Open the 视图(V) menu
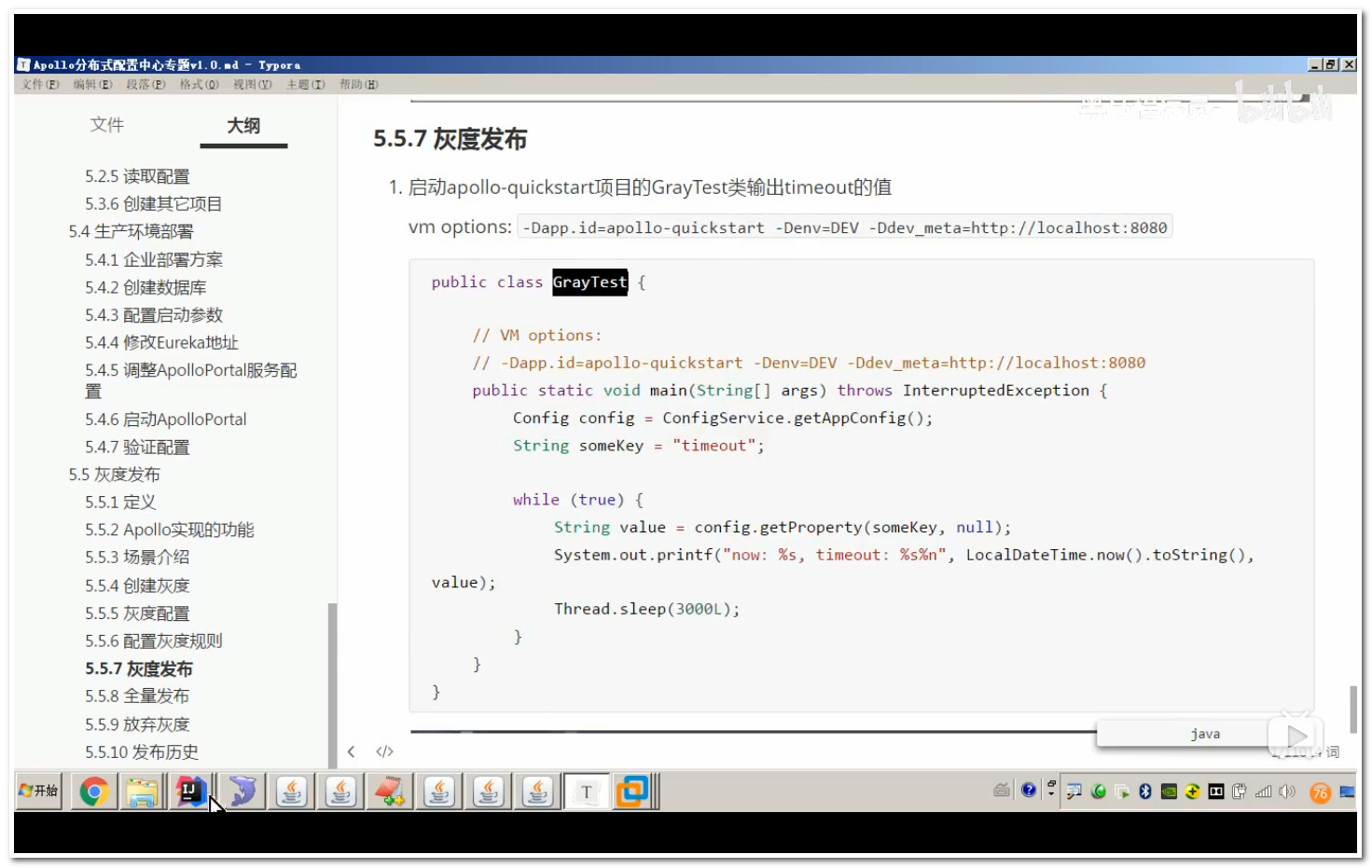This screenshot has width=1372, height=868. click(x=253, y=84)
